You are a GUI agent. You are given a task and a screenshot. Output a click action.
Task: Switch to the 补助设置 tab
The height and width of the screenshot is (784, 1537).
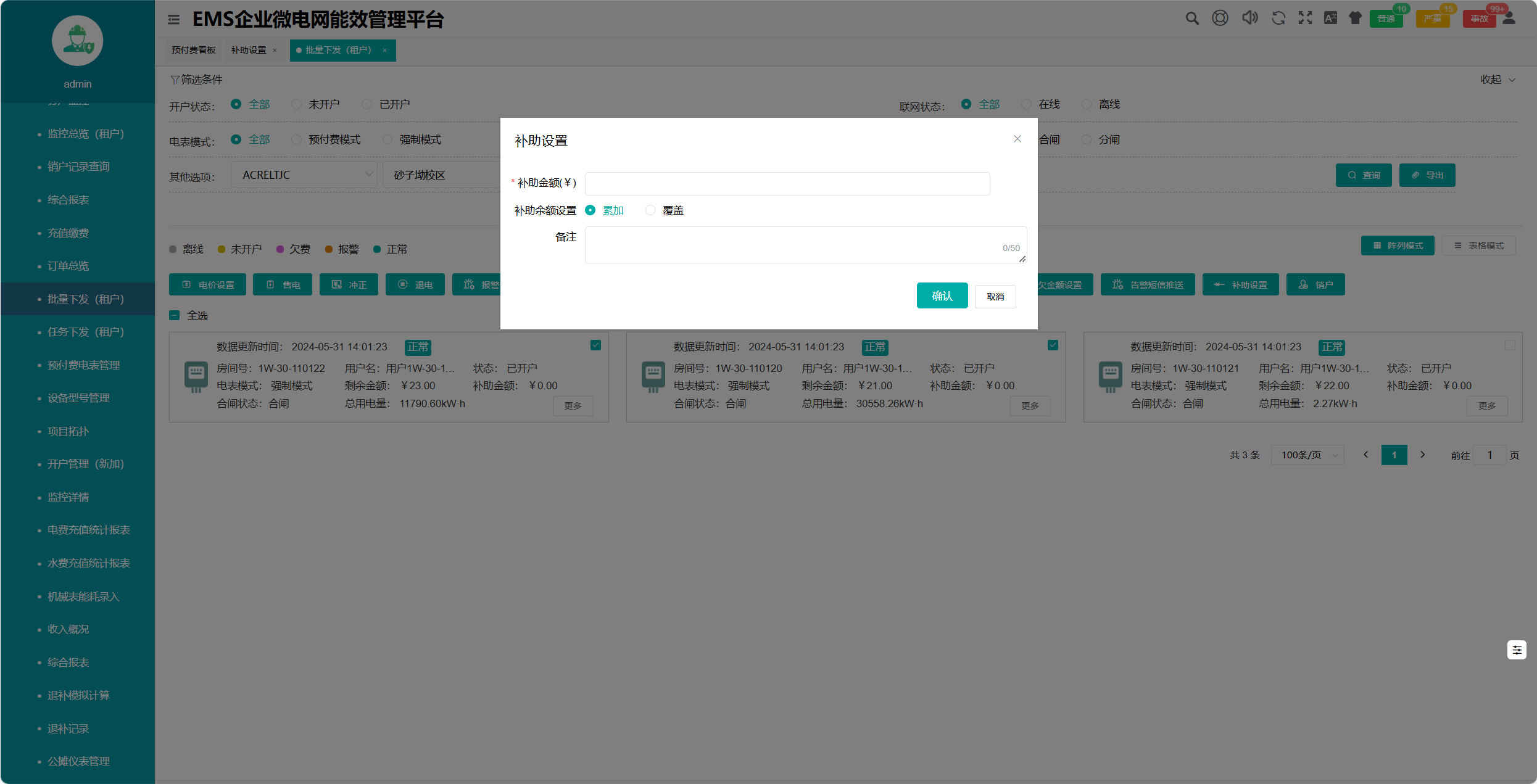(x=249, y=50)
